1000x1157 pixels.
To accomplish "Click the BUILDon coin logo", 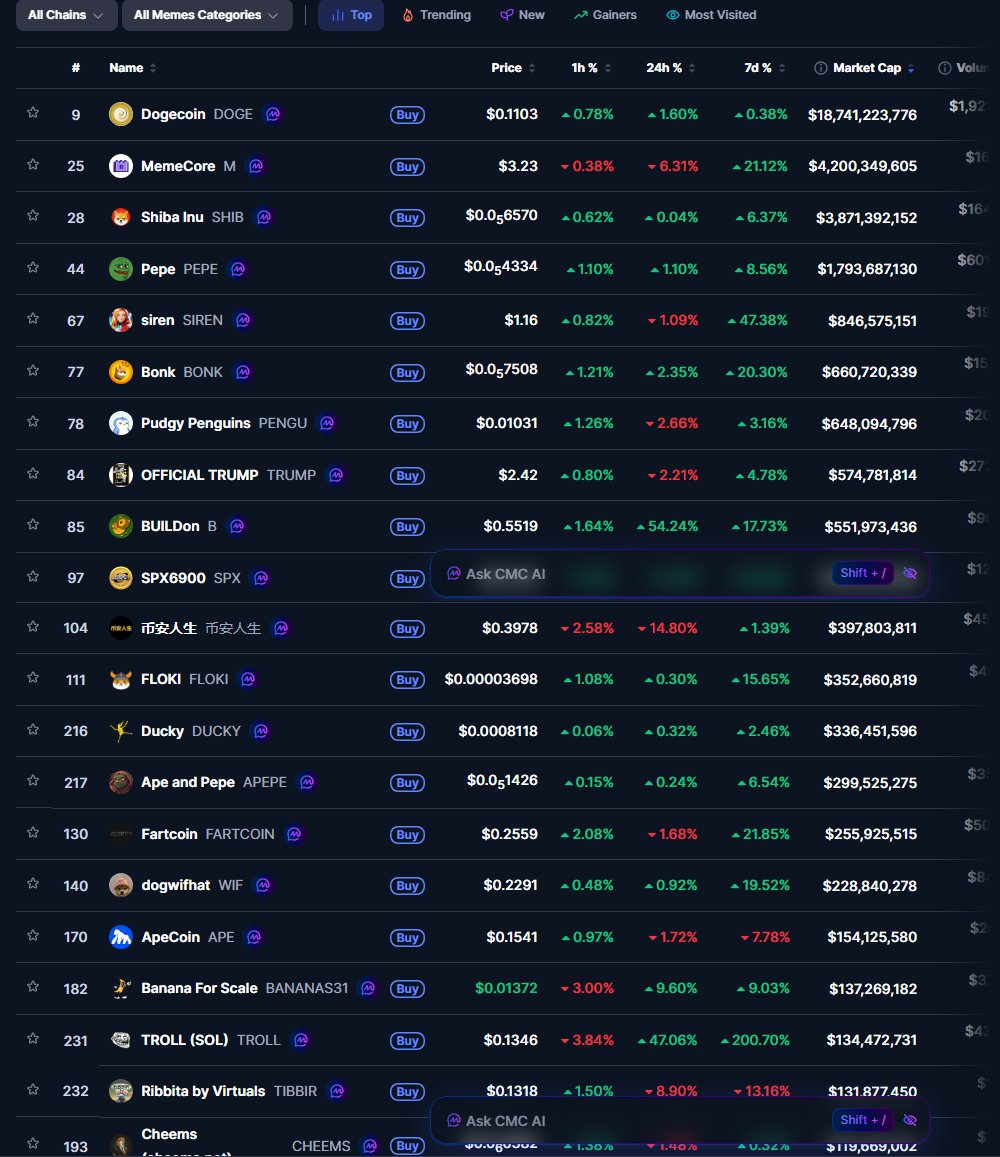I will (x=120, y=525).
